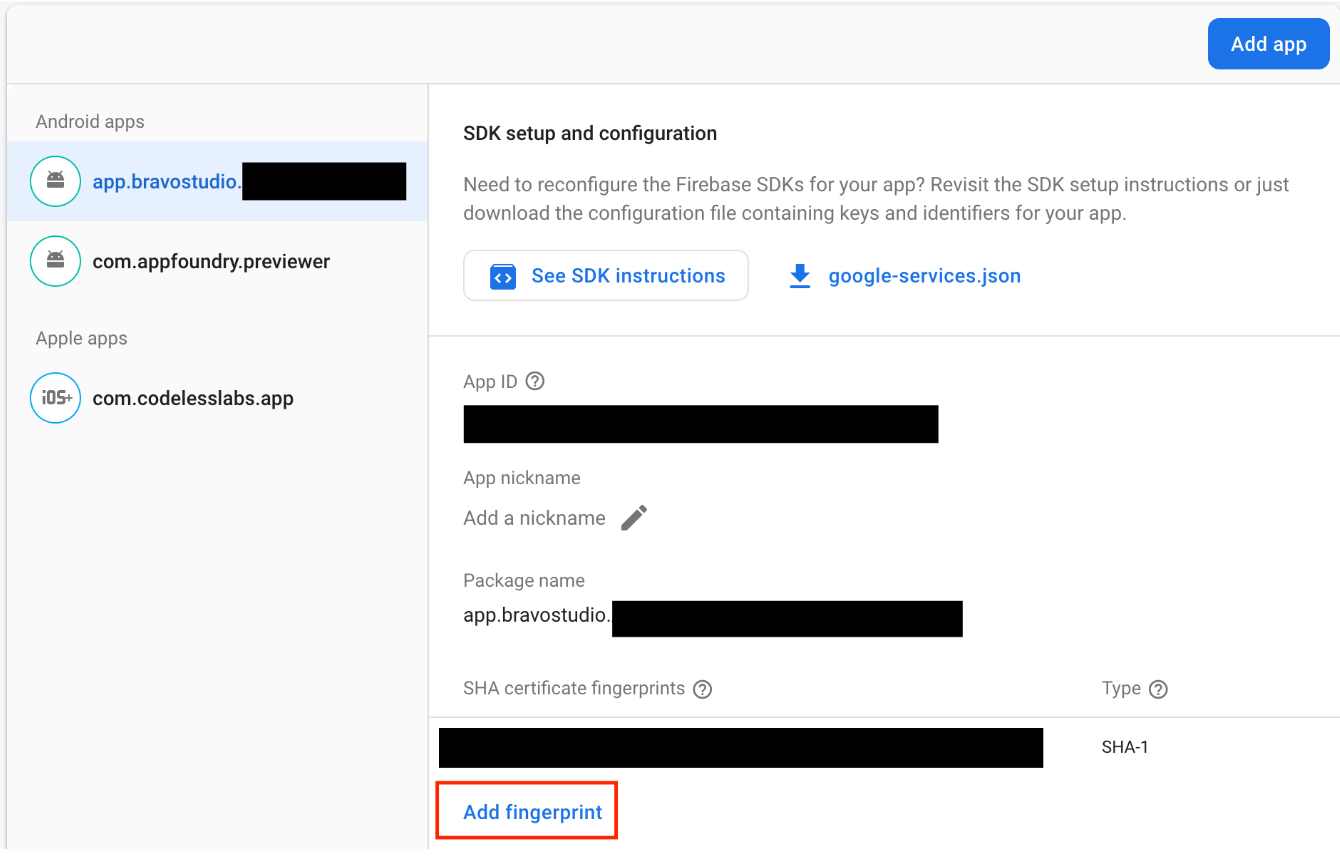Open the com.appfoundry.previewer app entry
Image resolution: width=1340 pixels, height=856 pixels.
(x=211, y=261)
